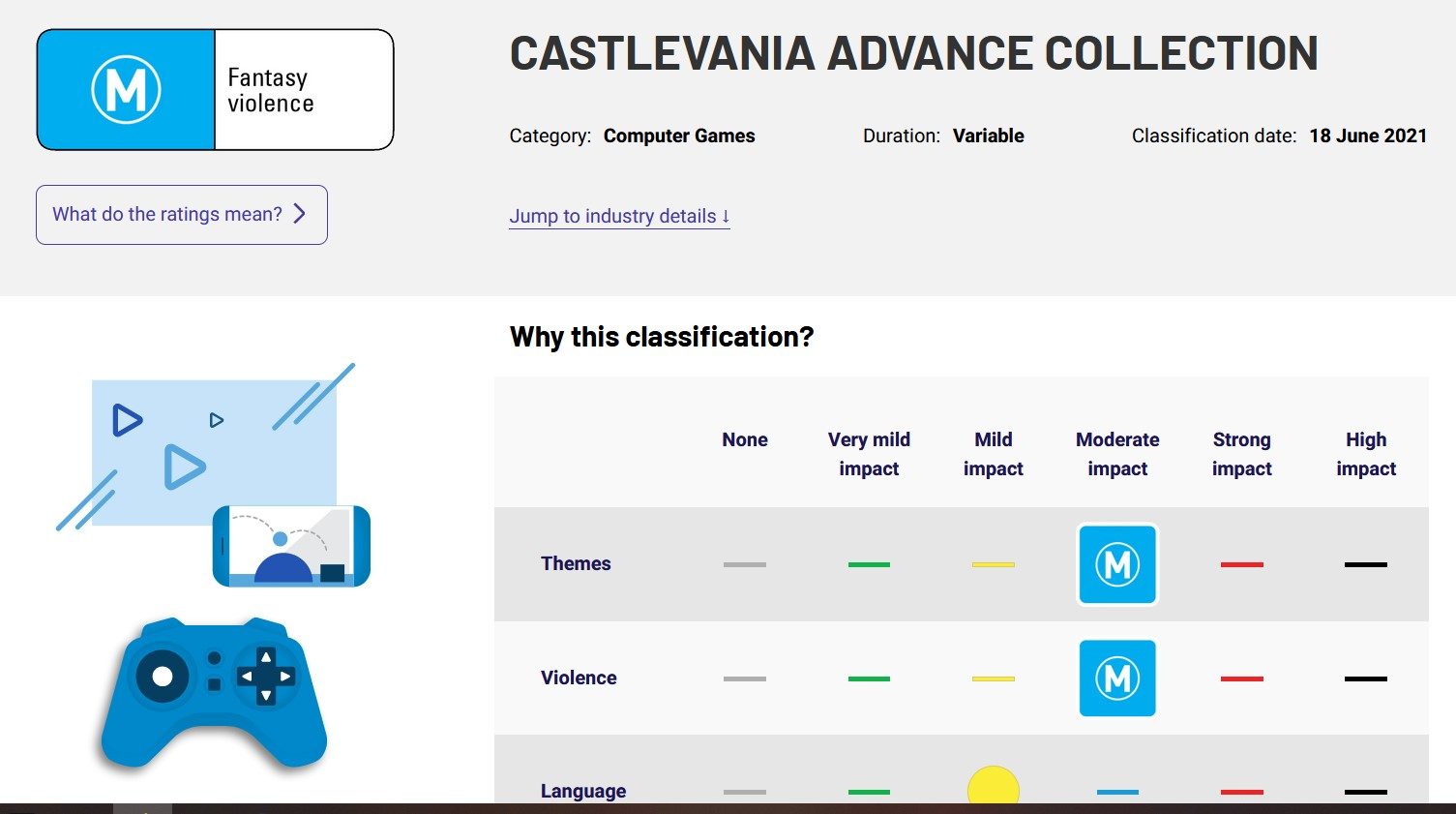Select the green Very mild marker for Violence

(869, 678)
